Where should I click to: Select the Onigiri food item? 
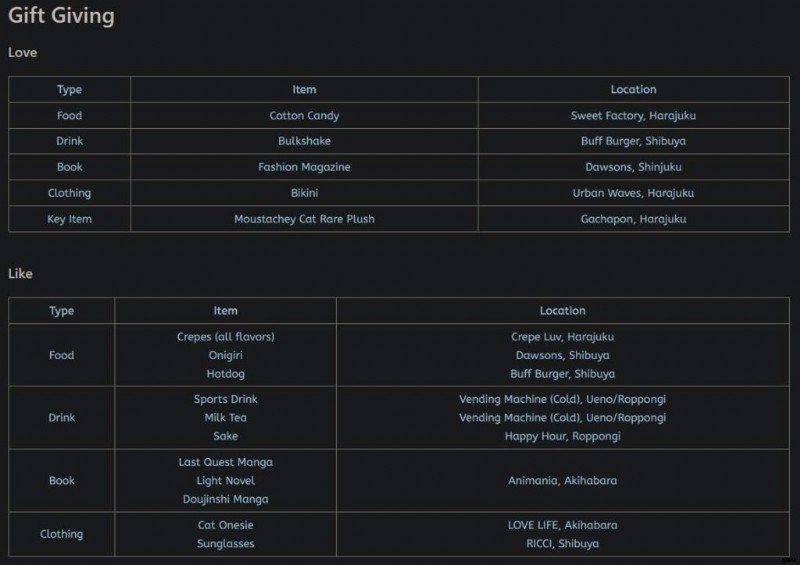tap(225, 355)
